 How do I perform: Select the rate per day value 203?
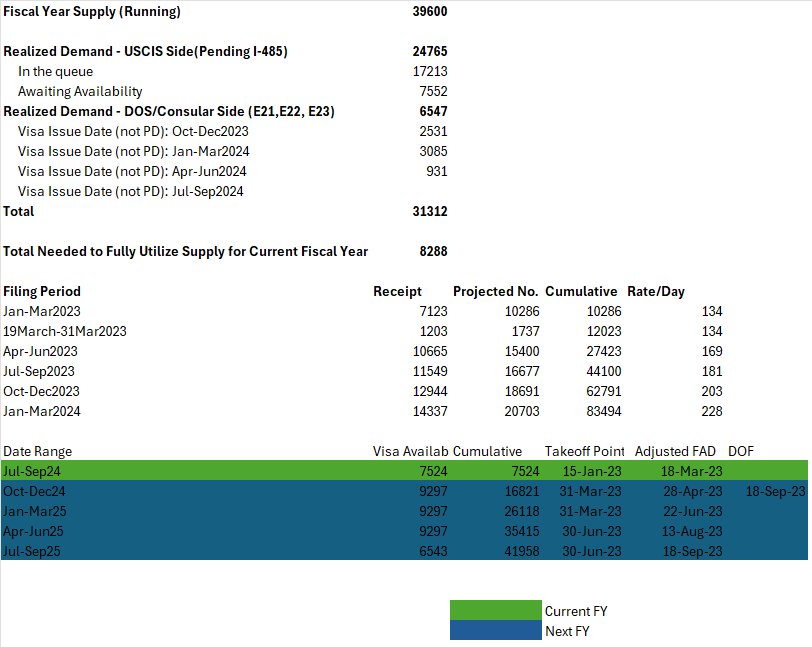click(712, 392)
